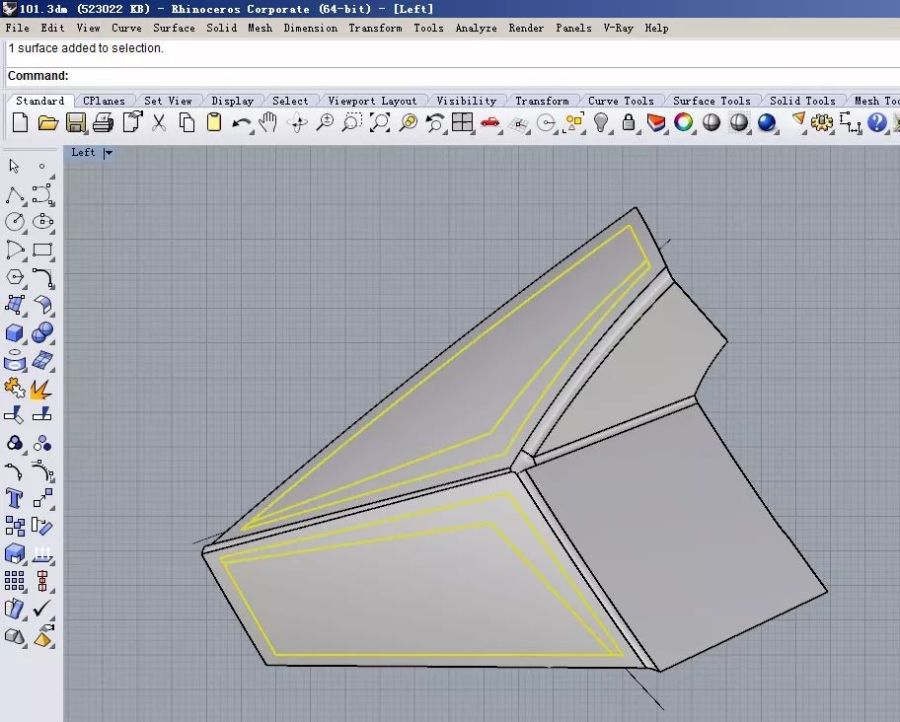The width and height of the screenshot is (900, 722).
Task: Click the Zoom Extents icon
Action: pos(380,123)
